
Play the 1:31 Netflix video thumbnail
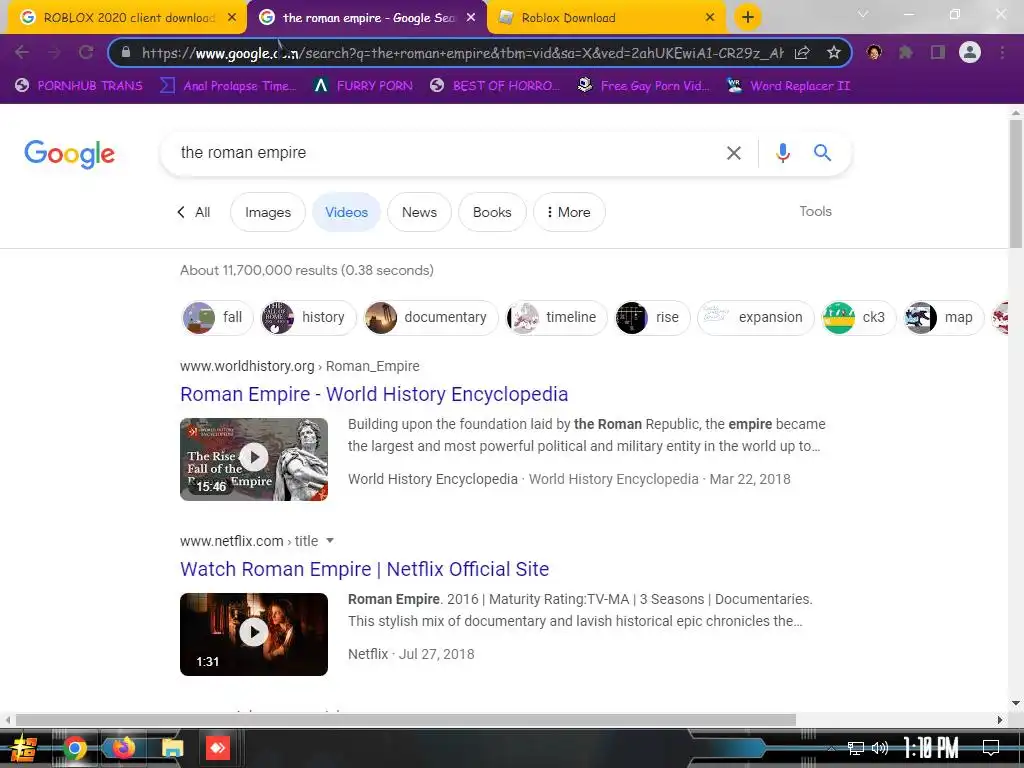(254, 634)
